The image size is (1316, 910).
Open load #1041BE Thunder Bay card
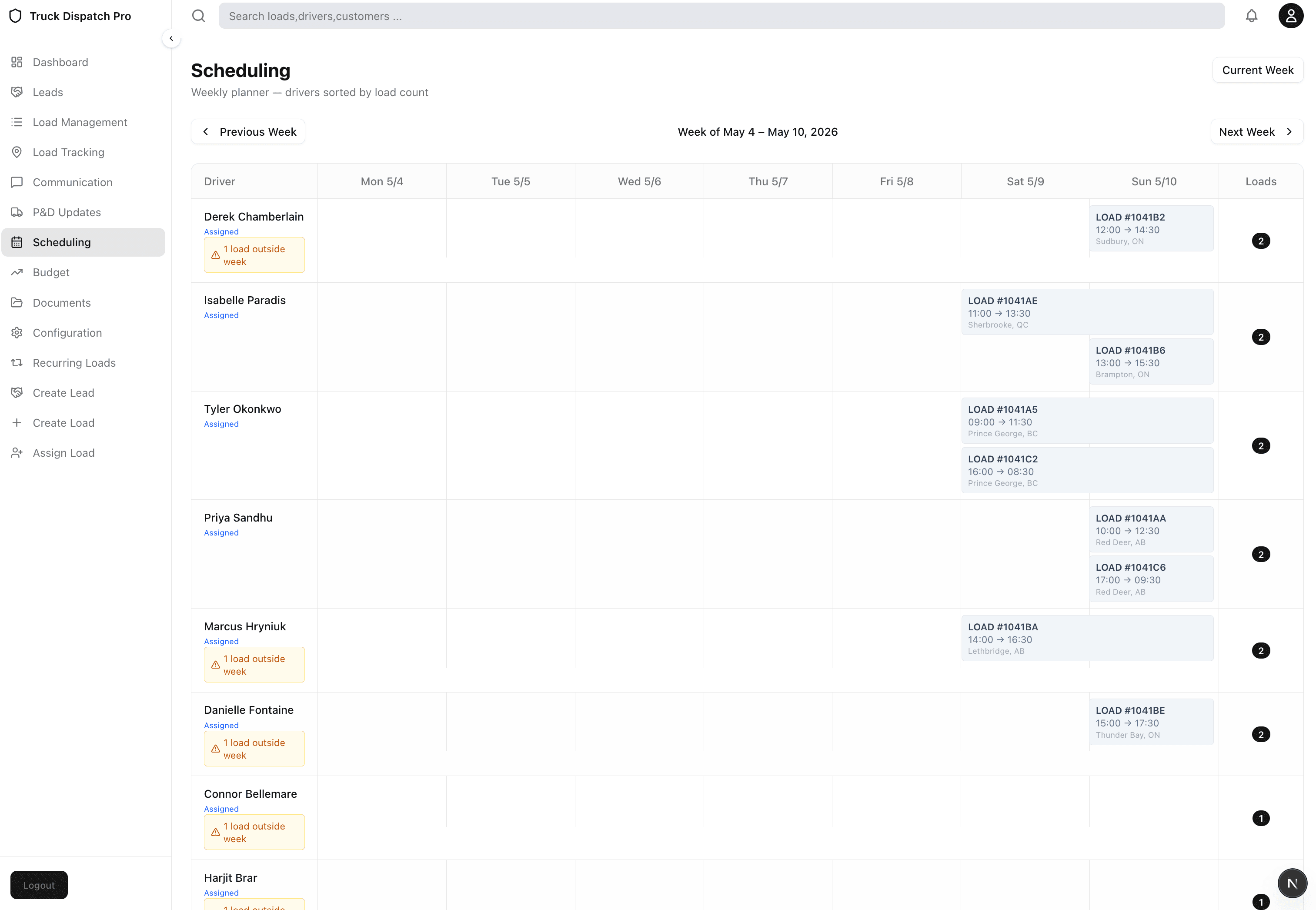(1151, 722)
